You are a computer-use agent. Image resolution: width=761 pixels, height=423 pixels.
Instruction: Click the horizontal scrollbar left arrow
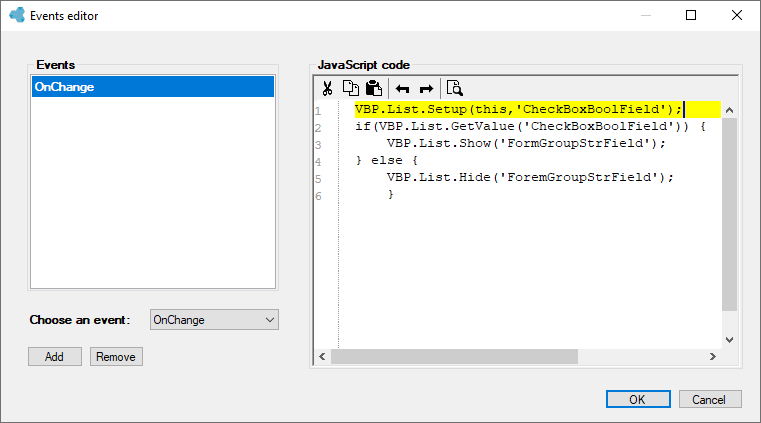pyautogui.click(x=323, y=357)
